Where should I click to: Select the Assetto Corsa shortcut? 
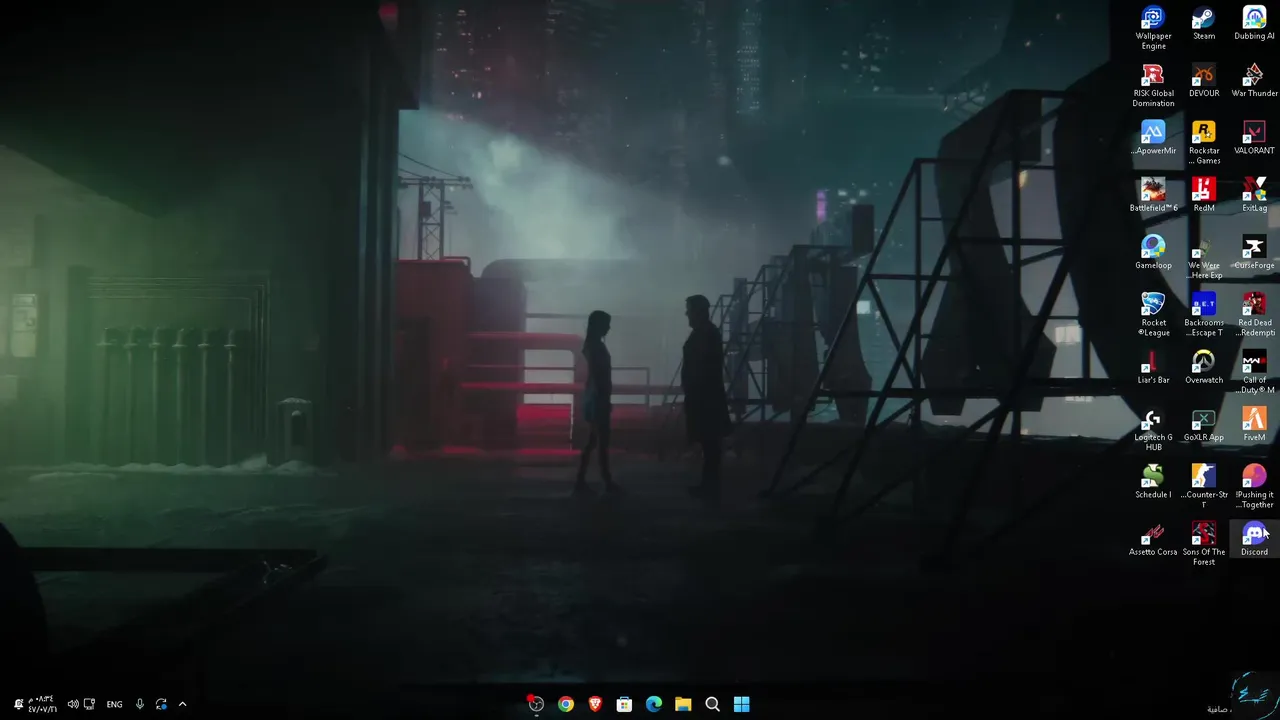click(x=1153, y=539)
